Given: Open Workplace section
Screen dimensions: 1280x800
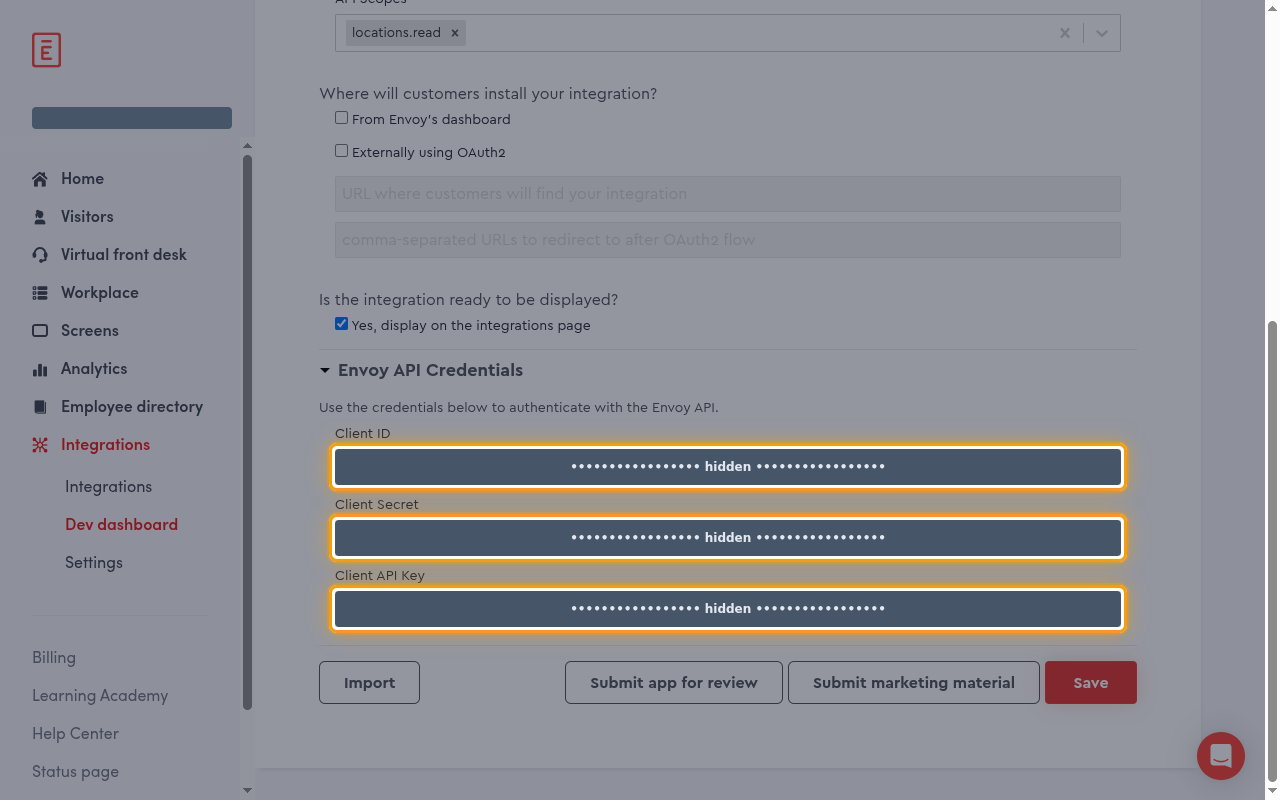Looking at the screenshot, I should [x=100, y=293].
